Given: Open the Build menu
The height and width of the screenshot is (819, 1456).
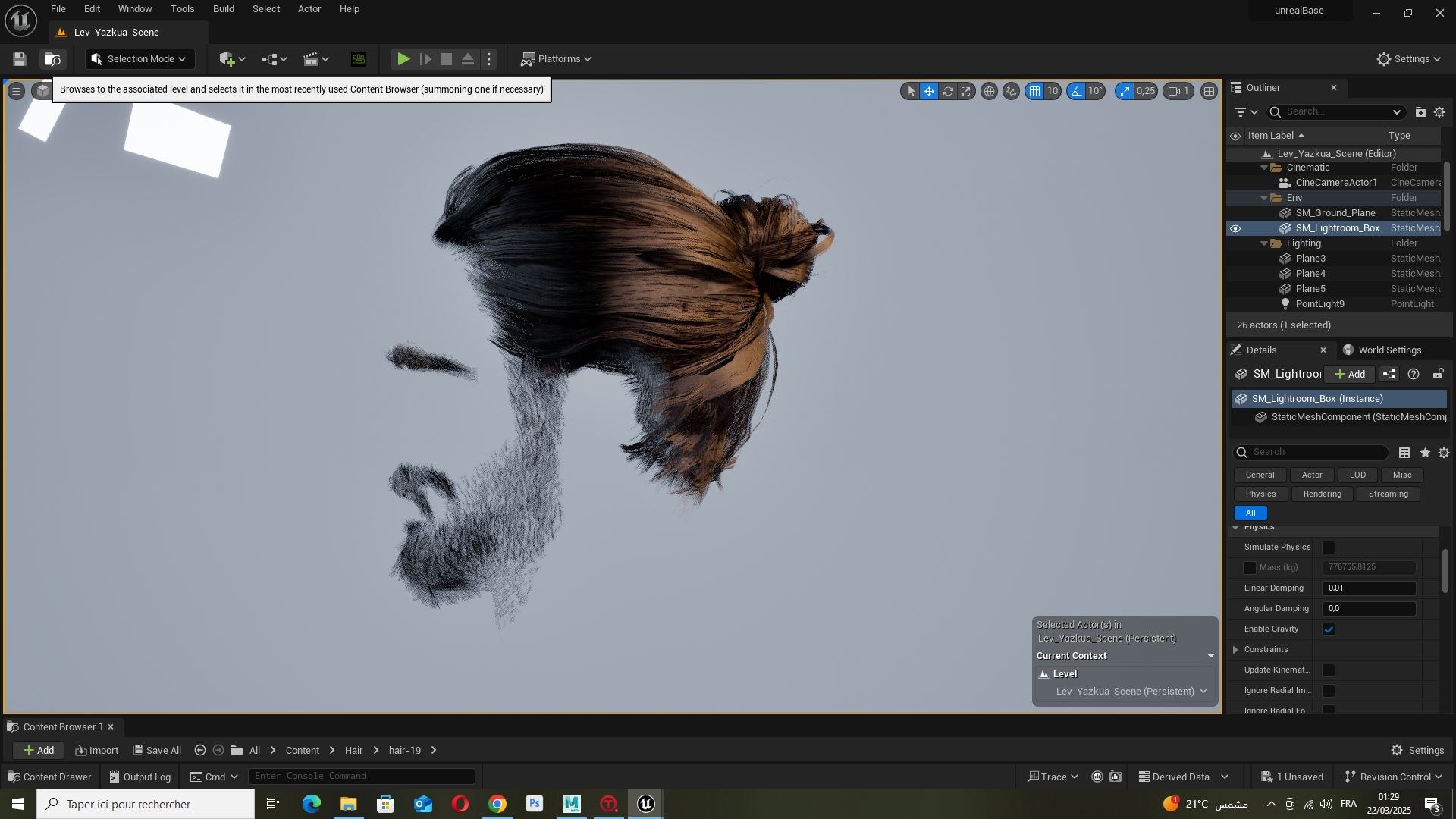Looking at the screenshot, I should point(224,9).
